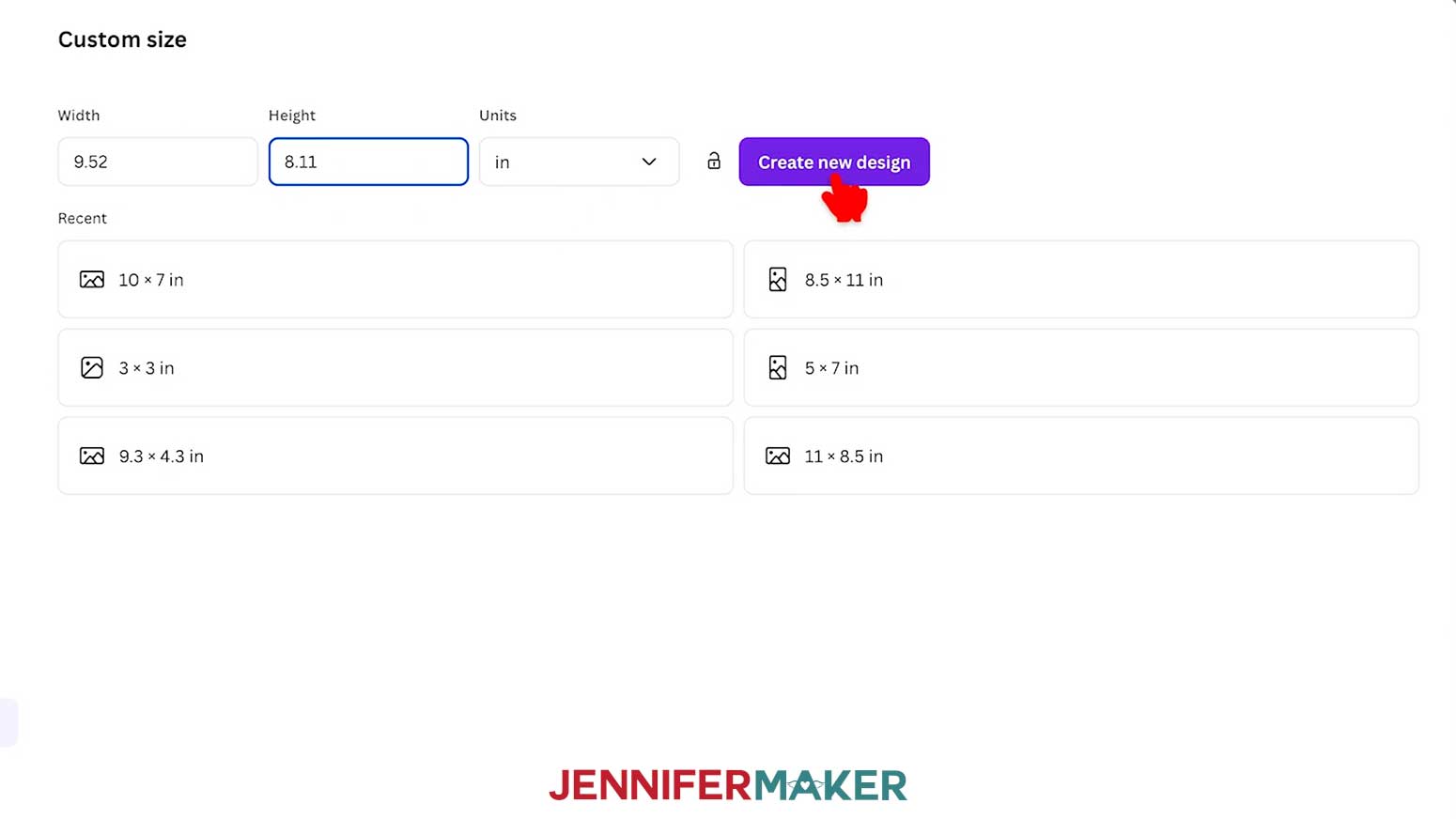Toggle the aspect ratio lock icon
Image resolution: width=1456 pixels, height=819 pixels.
tap(714, 162)
